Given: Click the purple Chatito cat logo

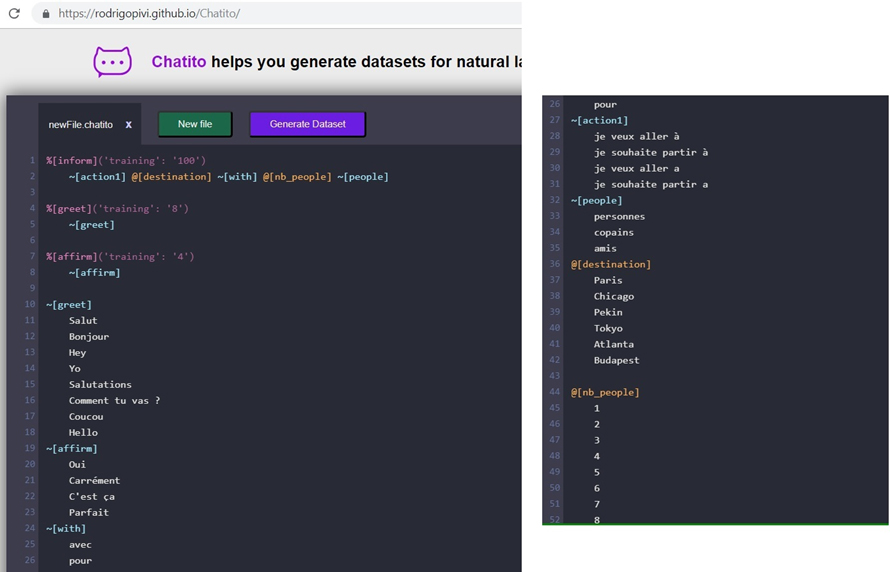Looking at the screenshot, I should tap(112, 62).
